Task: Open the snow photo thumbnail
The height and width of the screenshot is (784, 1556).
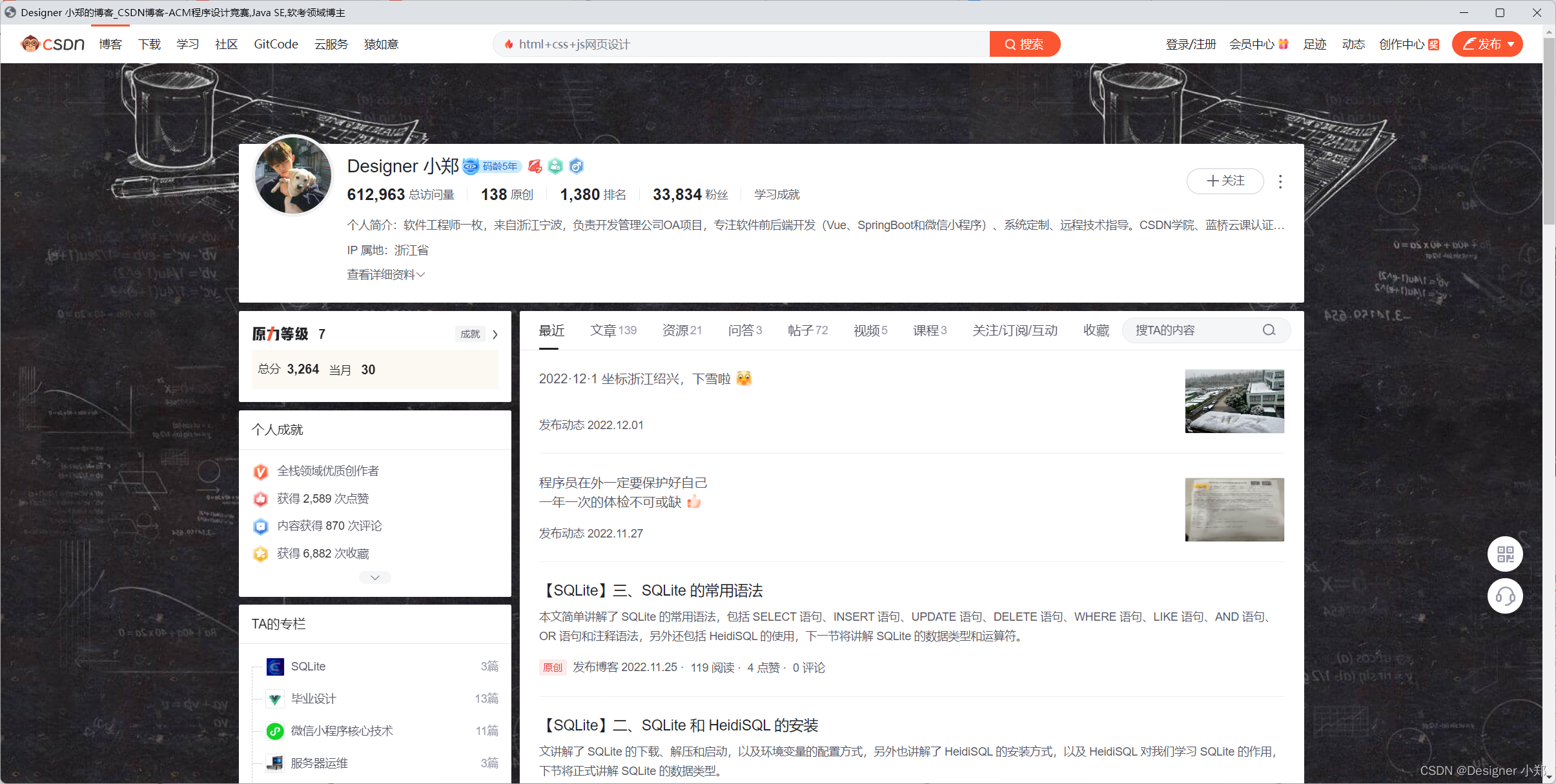Action: pyautogui.click(x=1234, y=401)
